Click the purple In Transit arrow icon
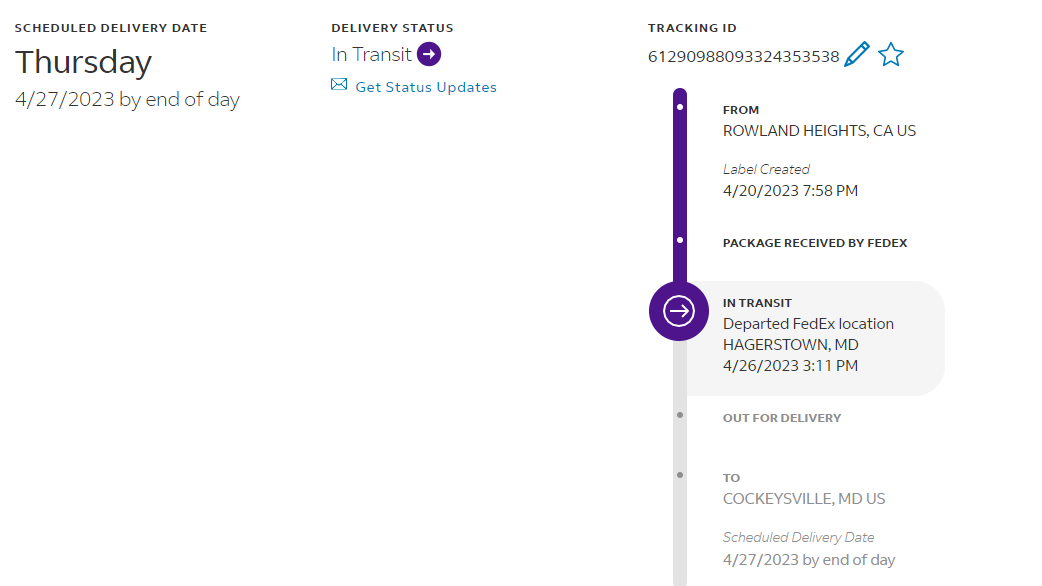This screenshot has width=1042, height=586. (x=429, y=54)
